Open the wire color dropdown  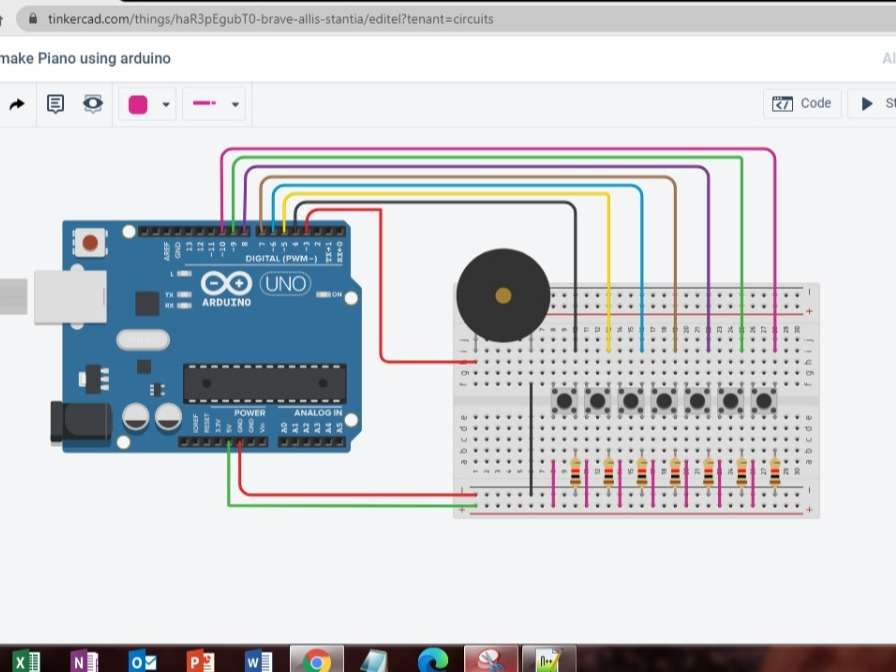point(165,103)
